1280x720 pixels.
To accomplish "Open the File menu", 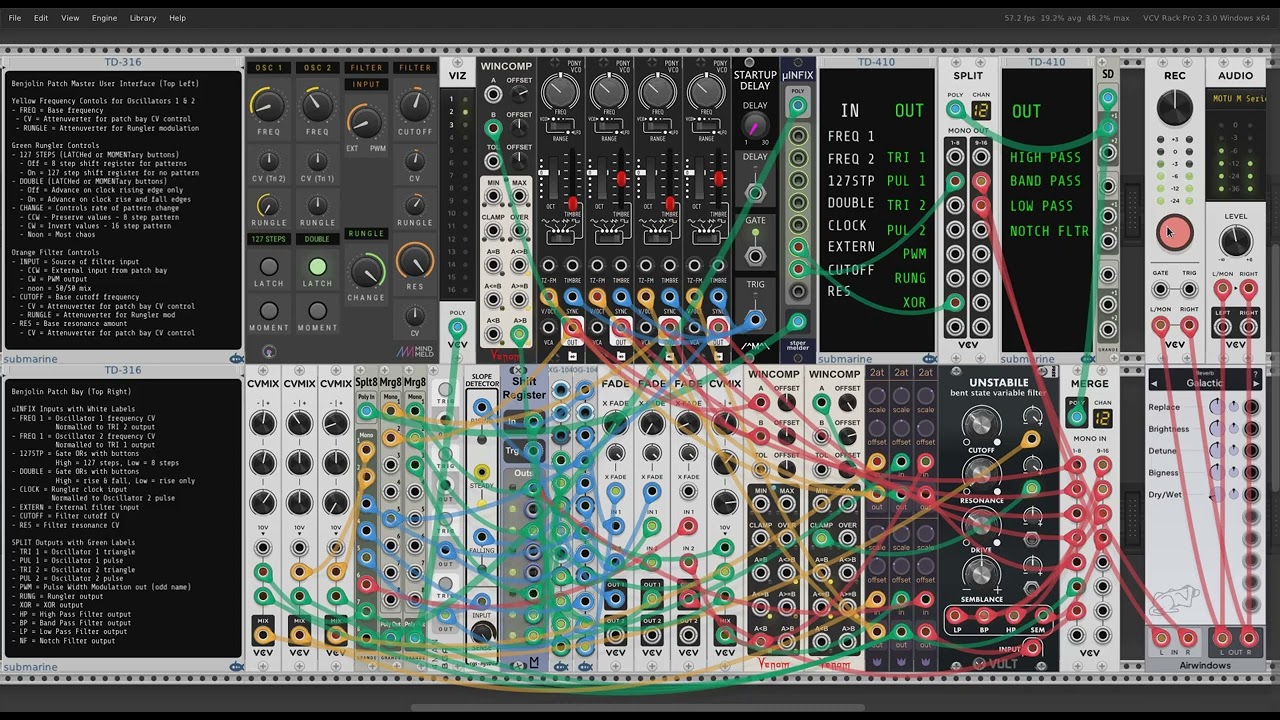I will pyautogui.click(x=15, y=18).
